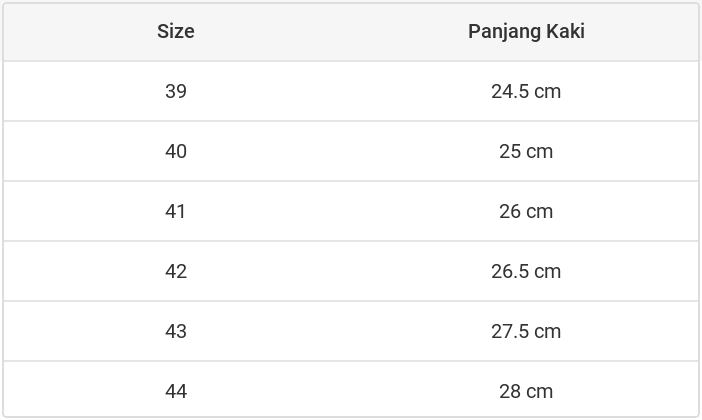Select the 25 cm foot length cell
The height and width of the screenshot is (420, 702).
coord(526,151)
